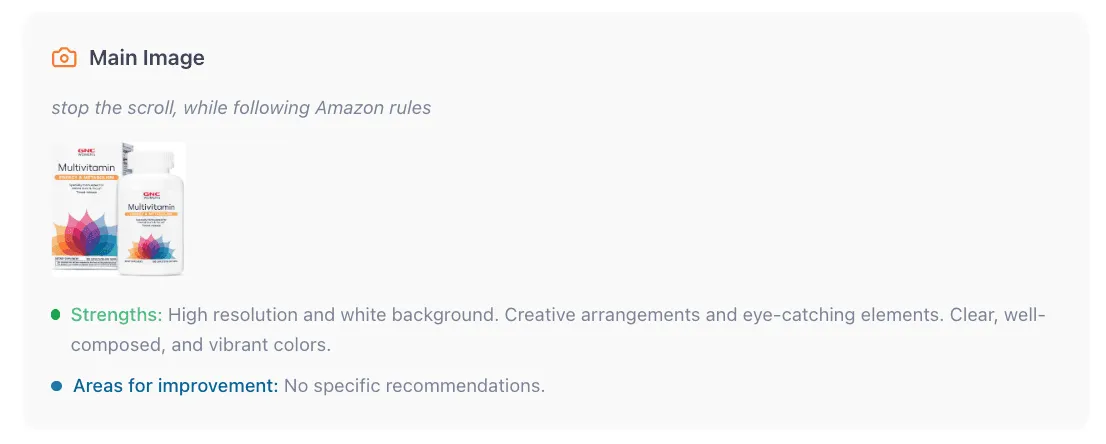Screen dimensions: 1106x444
Task: Select the Main Image heading
Action: click(146, 58)
